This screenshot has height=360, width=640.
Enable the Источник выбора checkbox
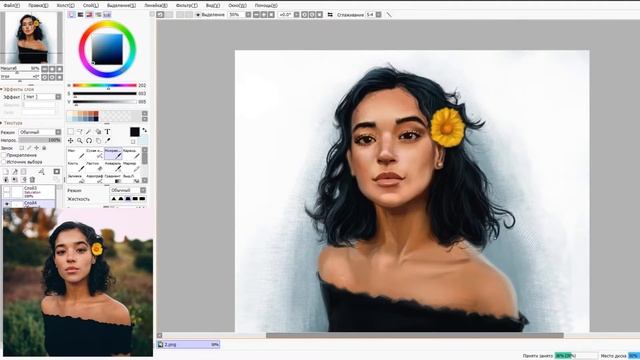pos(4,162)
